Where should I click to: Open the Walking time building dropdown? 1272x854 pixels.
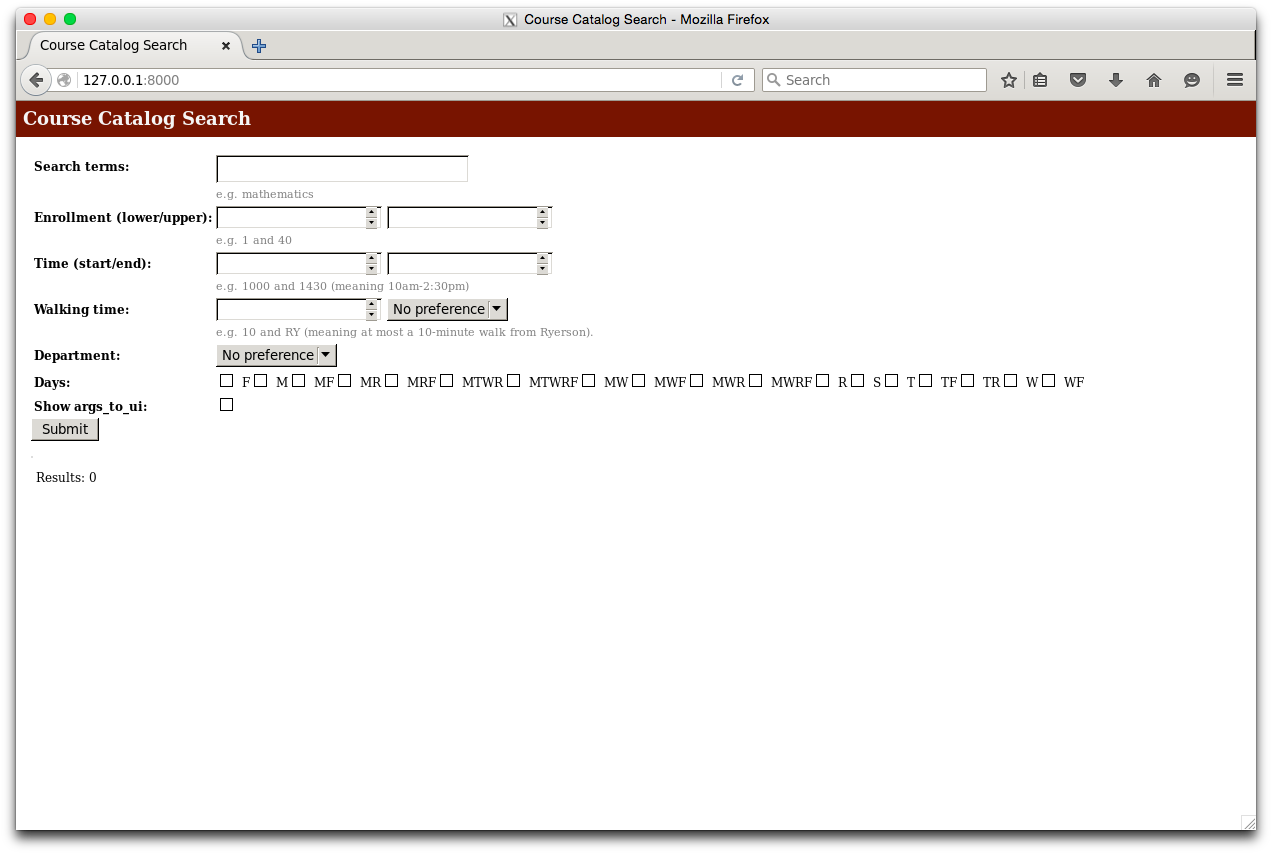(447, 309)
